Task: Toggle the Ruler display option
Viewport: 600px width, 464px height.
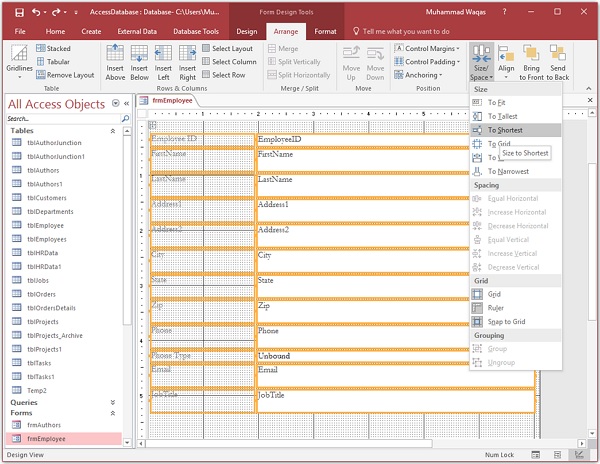Action: [495, 308]
